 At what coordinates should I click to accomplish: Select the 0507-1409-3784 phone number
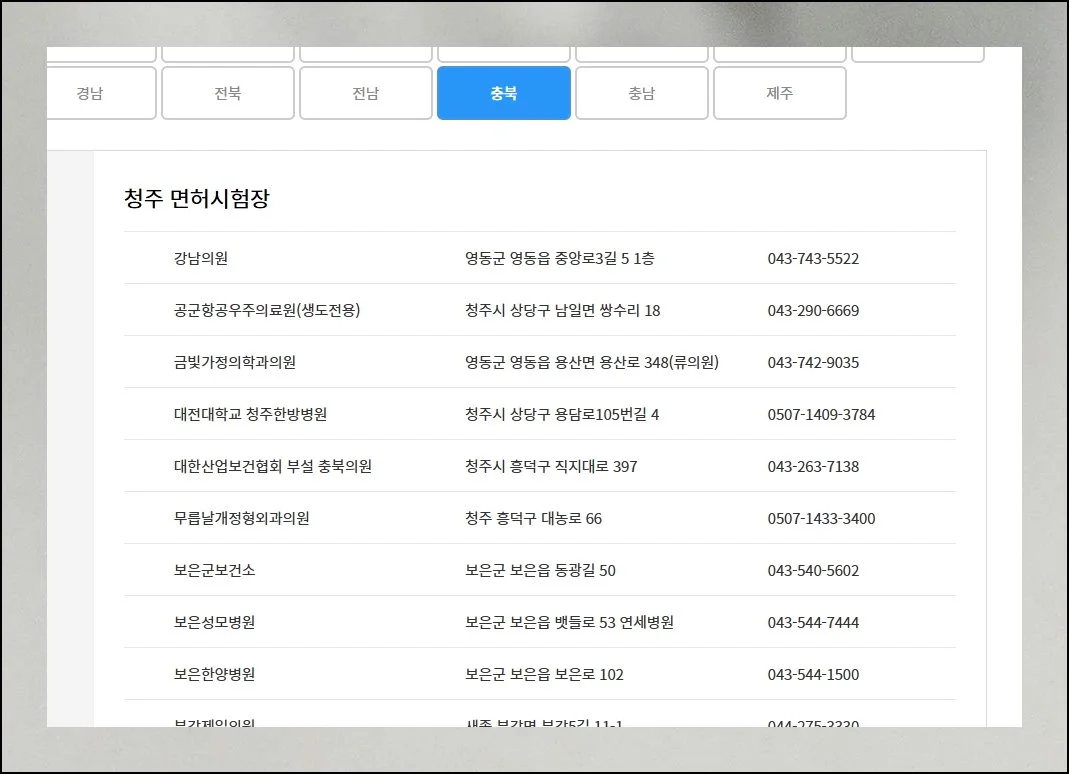tap(818, 414)
